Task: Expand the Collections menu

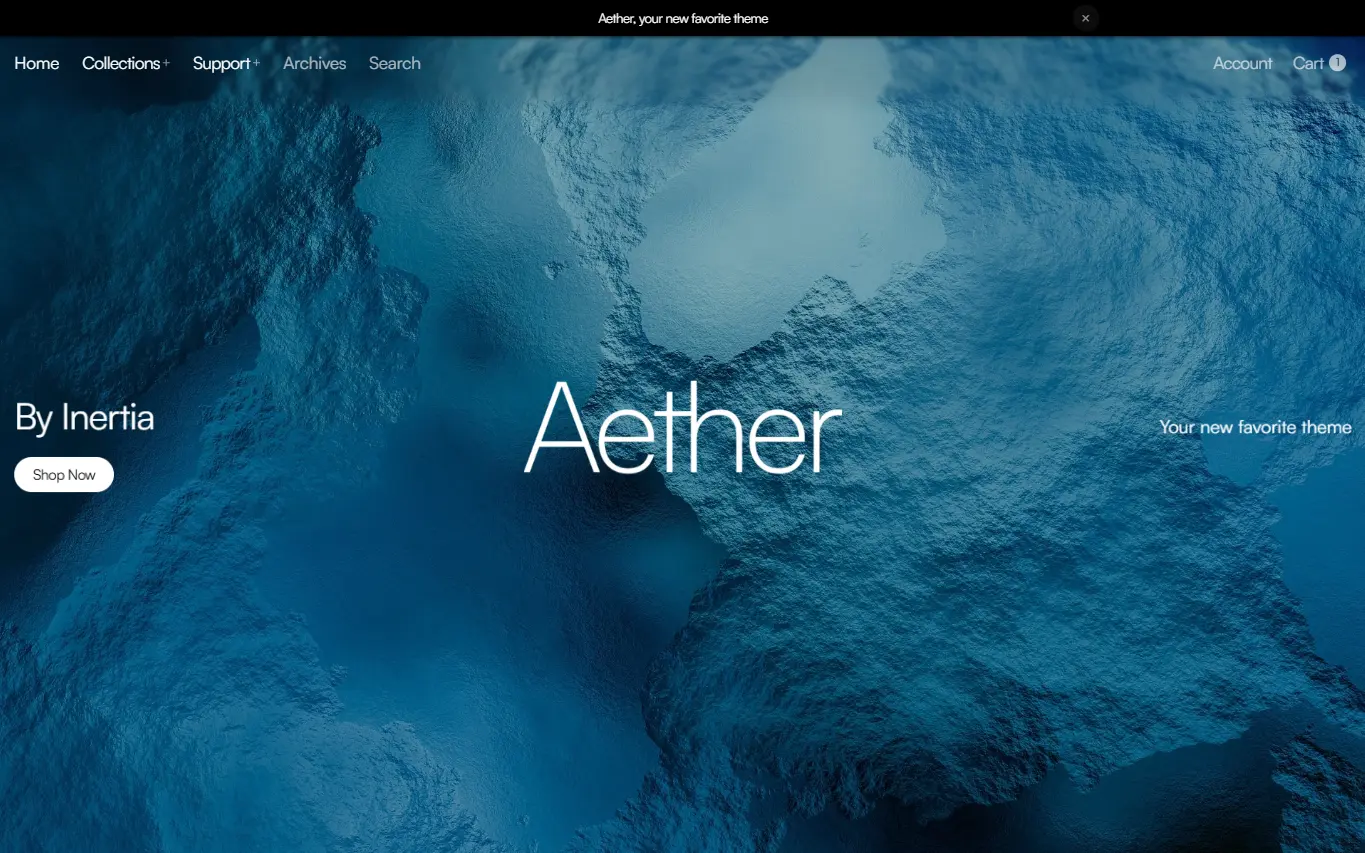Action: (126, 63)
